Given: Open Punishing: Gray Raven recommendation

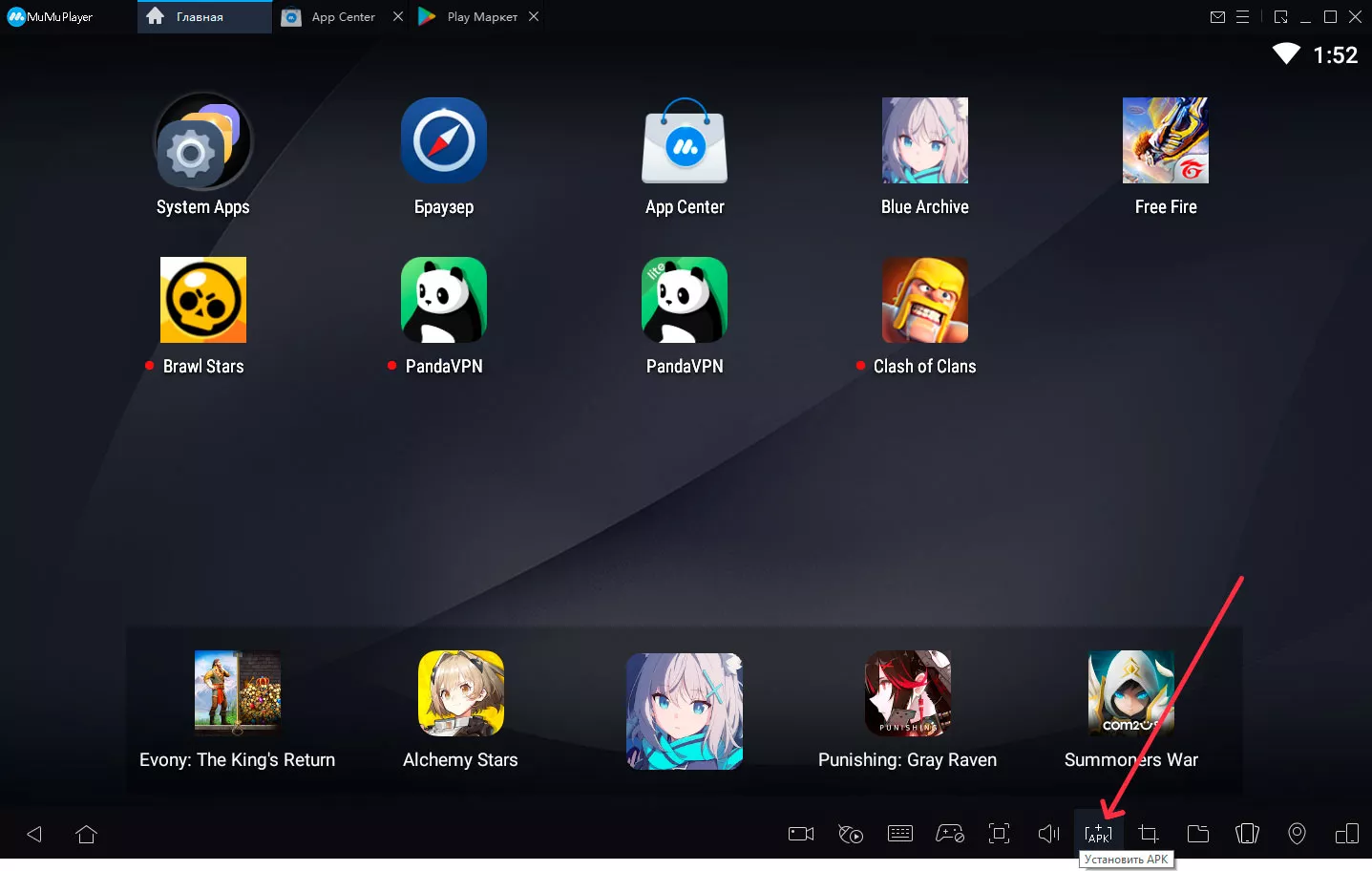Looking at the screenshot, I should [908, 693].
